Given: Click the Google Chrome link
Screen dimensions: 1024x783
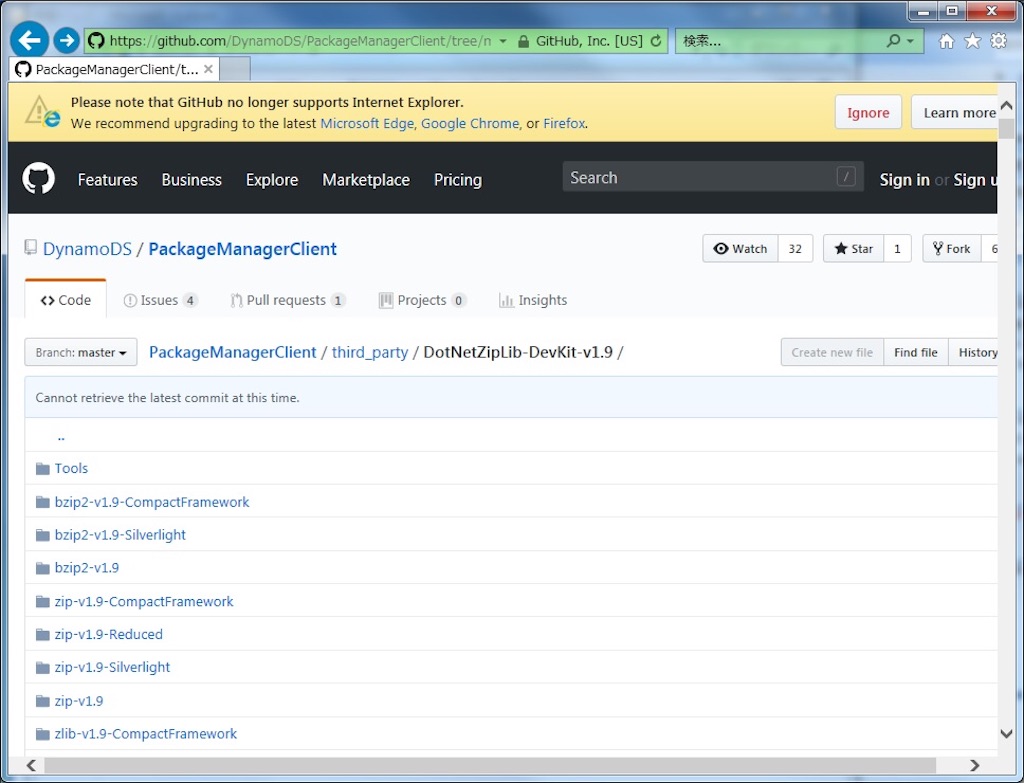Looking at the screenshot, I should point(470,123).
